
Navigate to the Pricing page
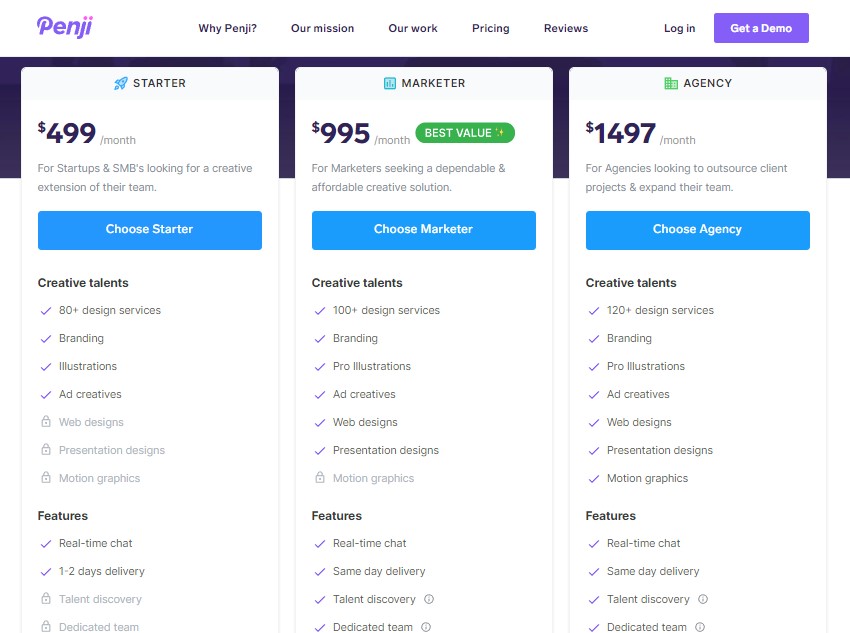490,28
